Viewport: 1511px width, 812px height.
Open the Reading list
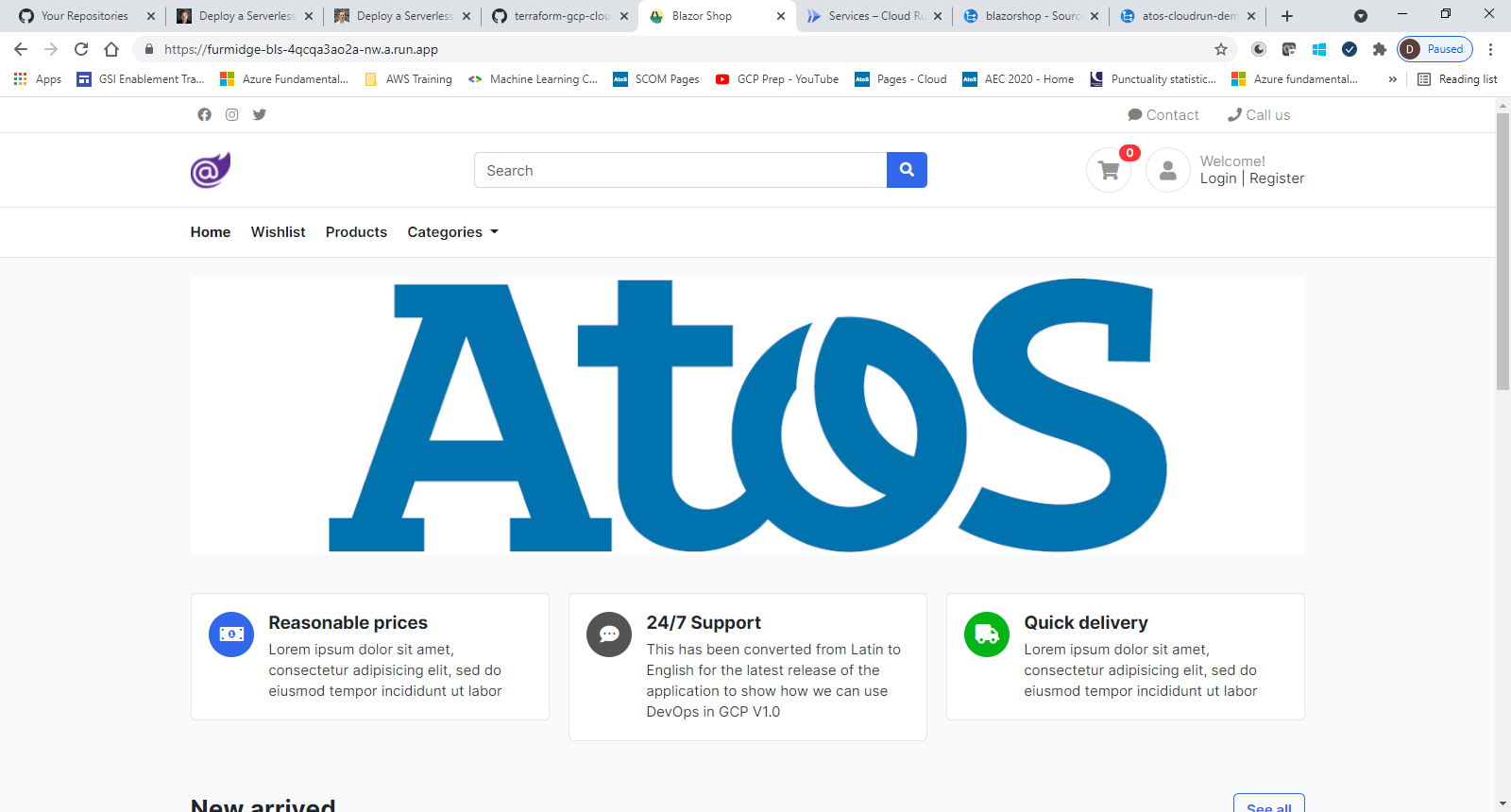pyautogui.click(x=1457, y=79)
